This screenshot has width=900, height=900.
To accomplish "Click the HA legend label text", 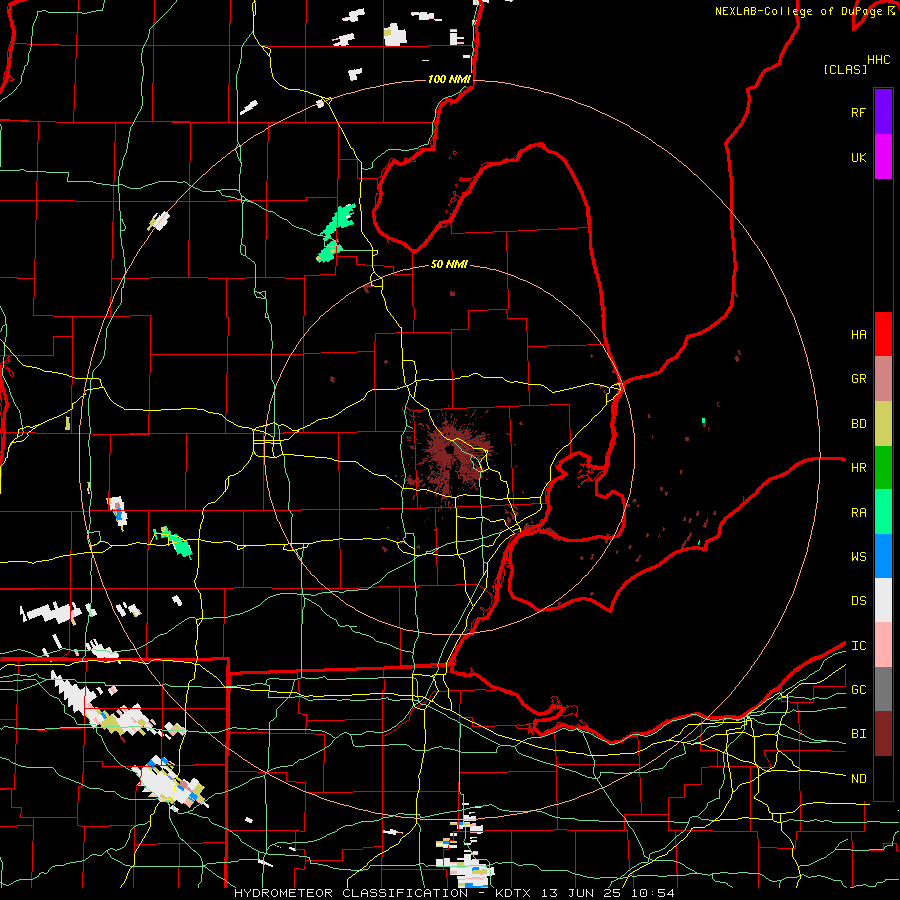I will pos(858,334).
